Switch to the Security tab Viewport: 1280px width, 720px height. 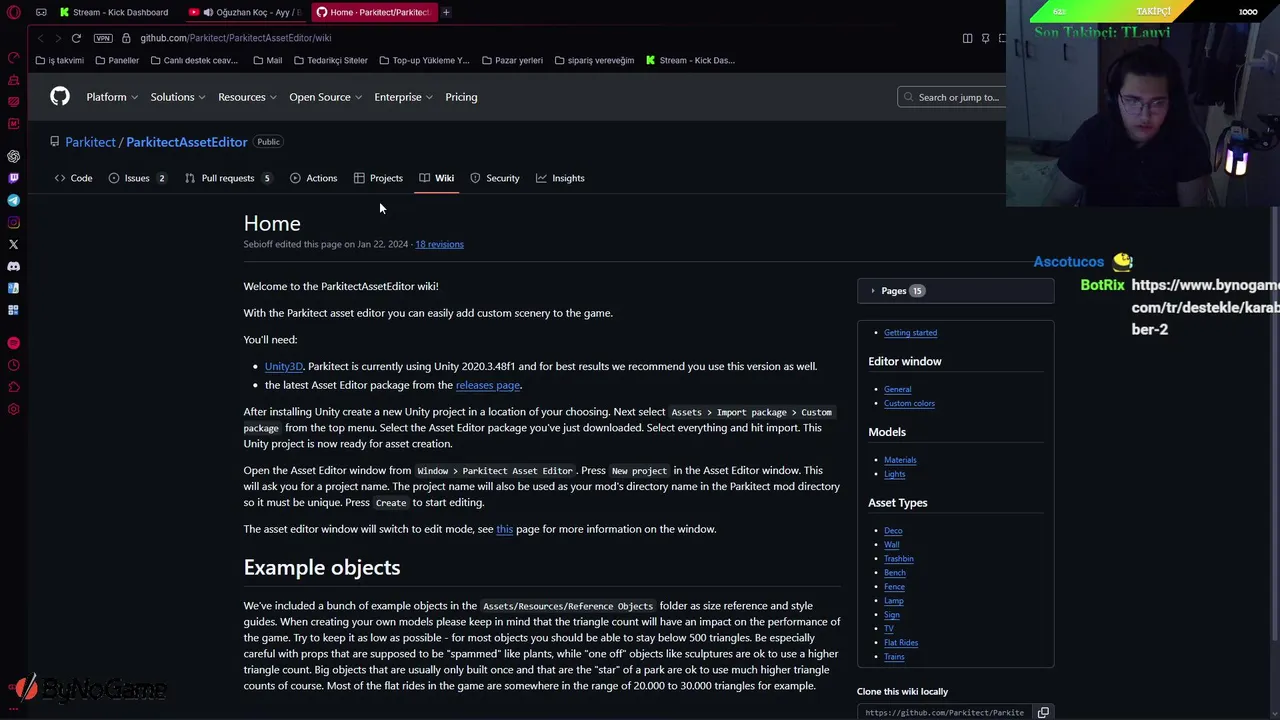[x=495, y=178]
